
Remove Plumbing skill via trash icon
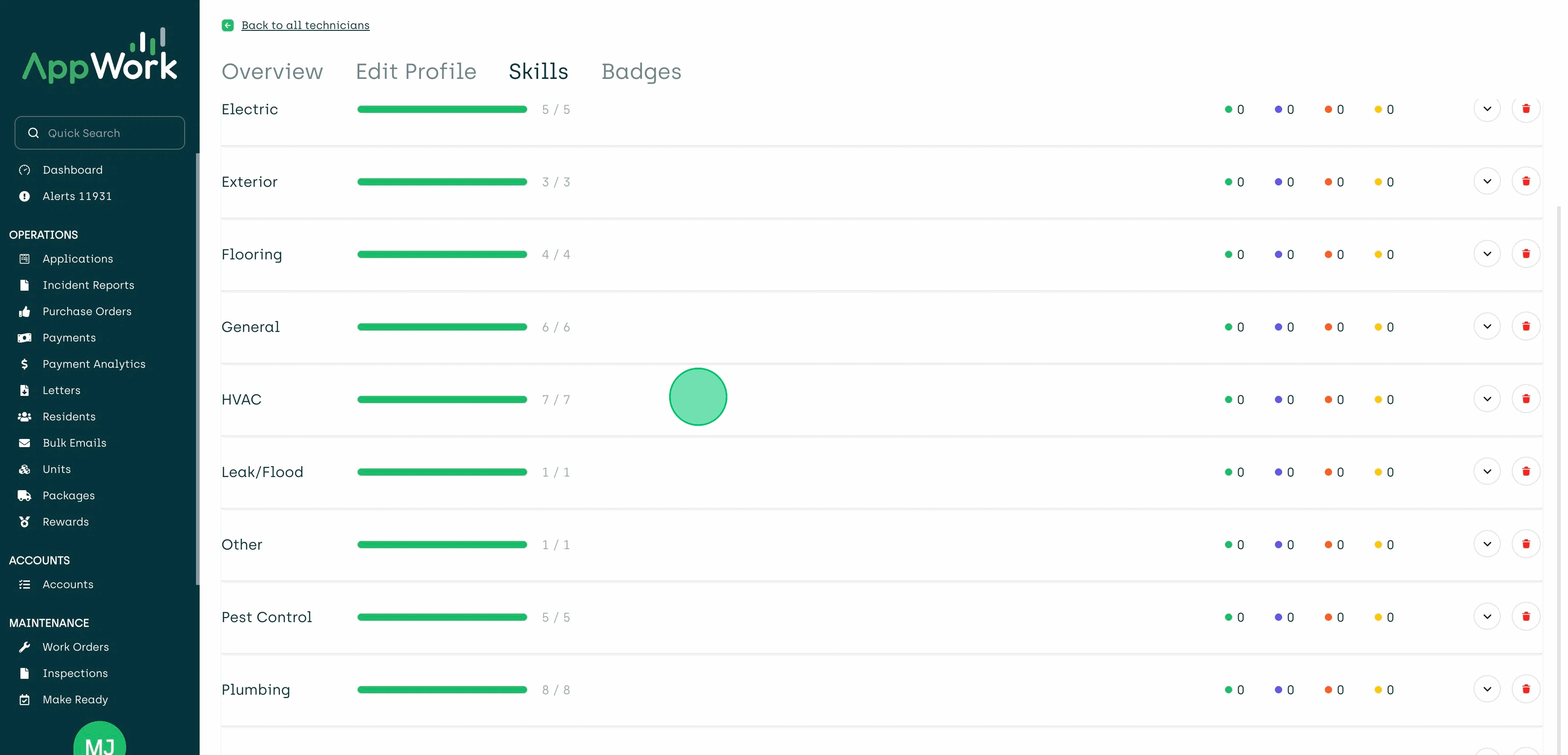1525,689
